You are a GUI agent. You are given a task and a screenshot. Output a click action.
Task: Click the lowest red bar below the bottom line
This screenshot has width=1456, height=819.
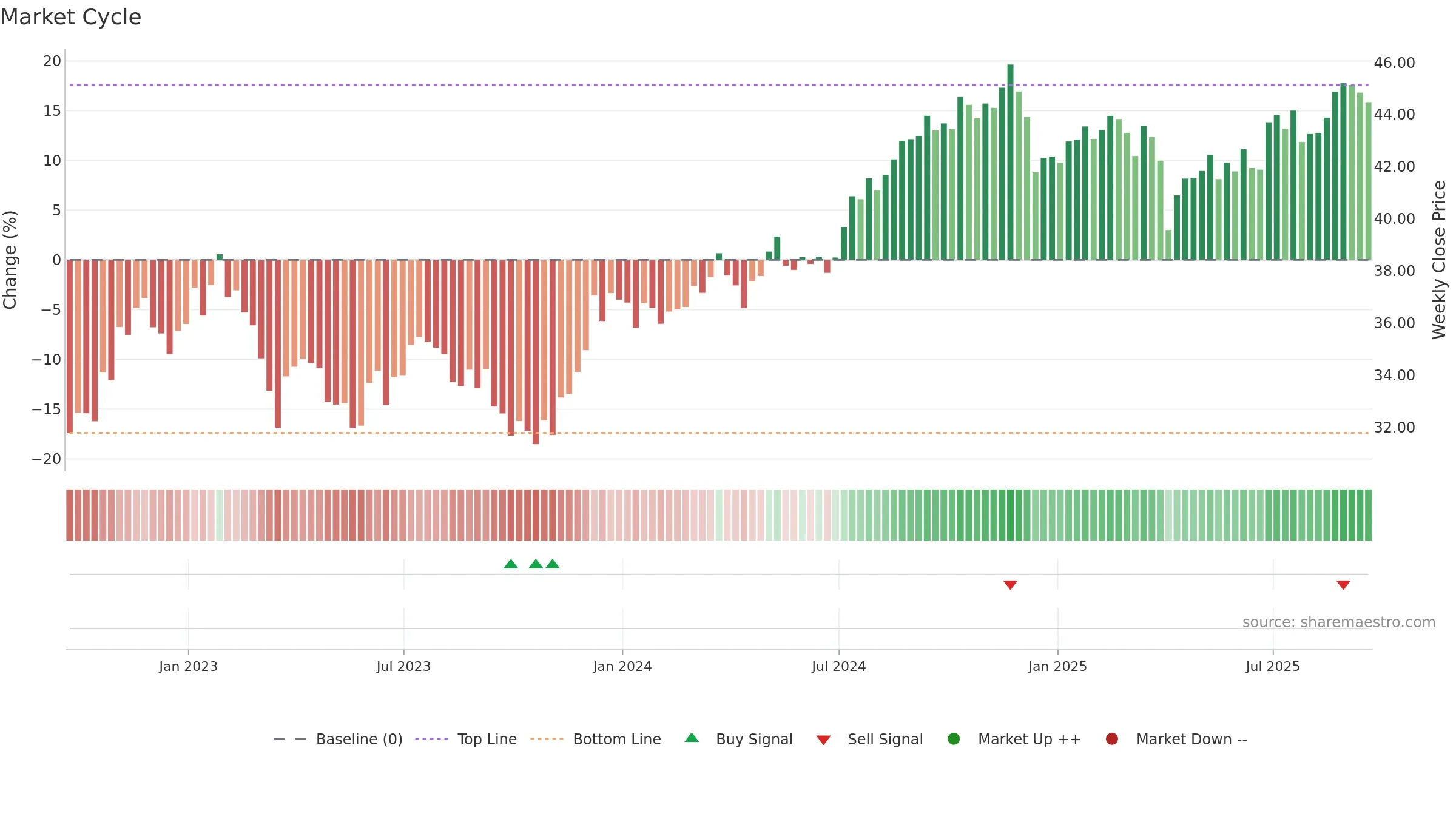(536, 352)
